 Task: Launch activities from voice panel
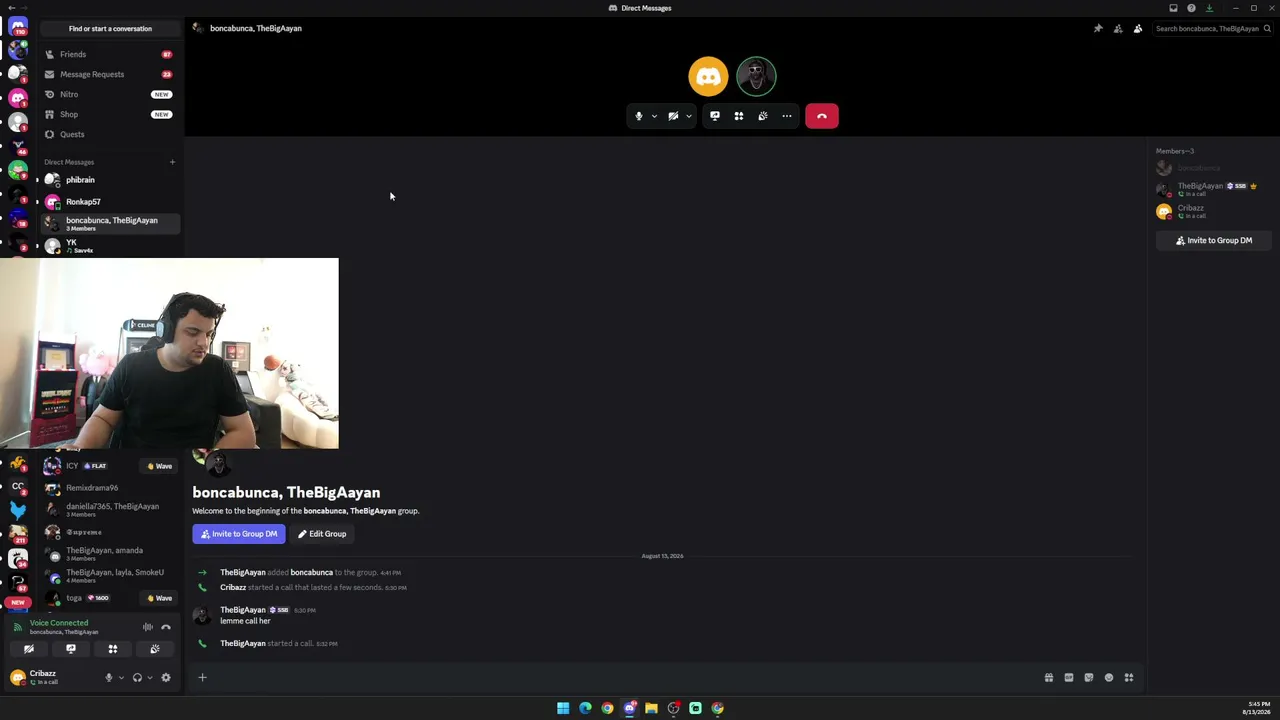113,649
